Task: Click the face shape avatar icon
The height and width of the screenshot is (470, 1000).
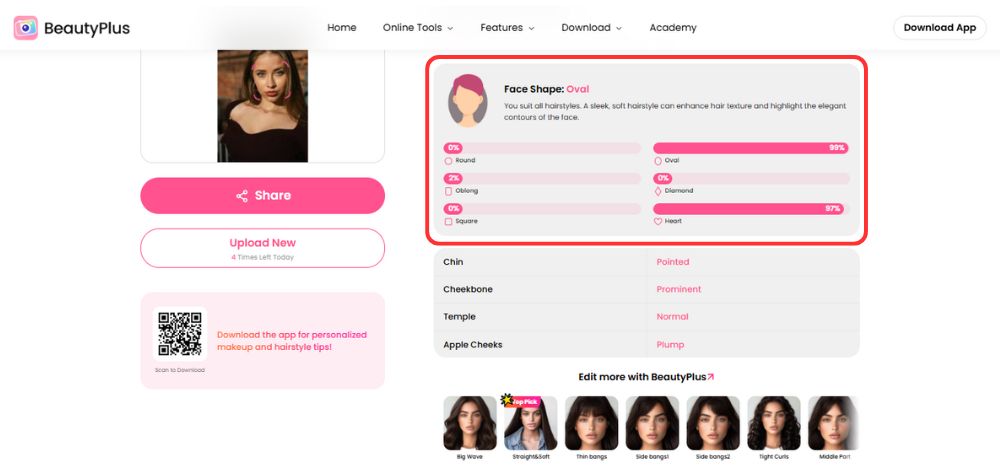Action: tap(467, 100)
